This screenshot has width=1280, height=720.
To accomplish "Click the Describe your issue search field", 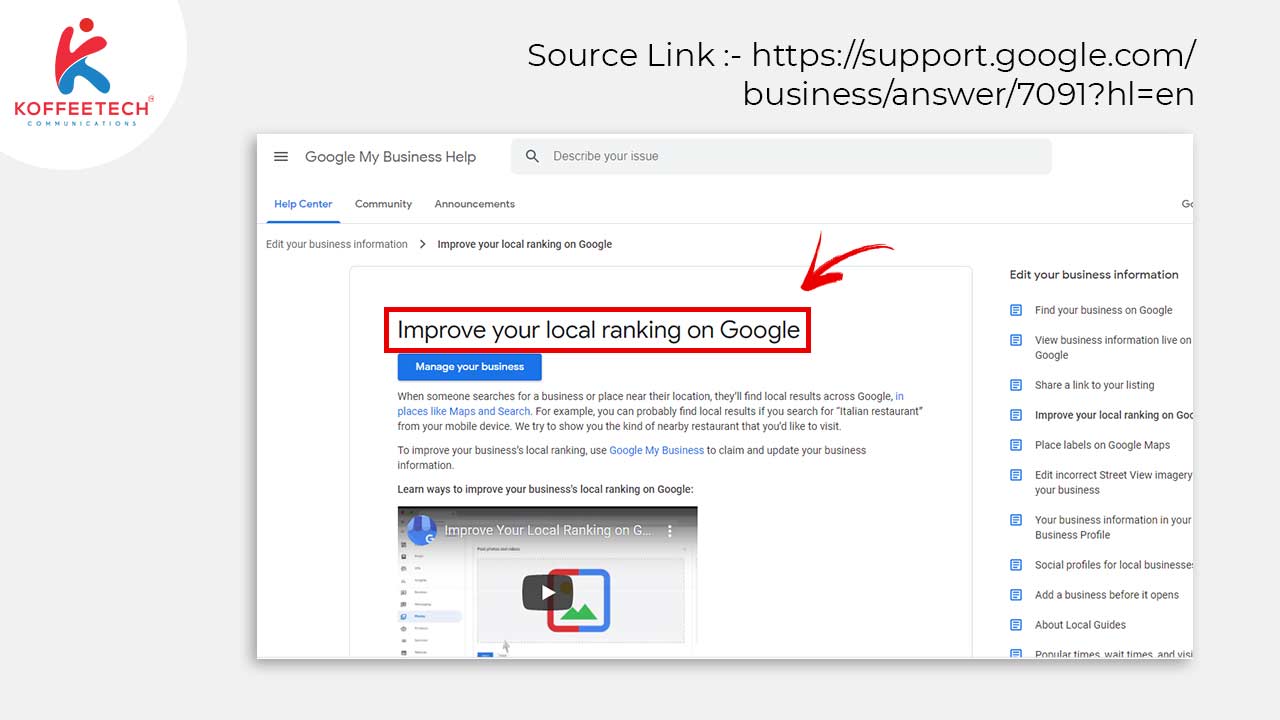I will [x=781, y=156].
